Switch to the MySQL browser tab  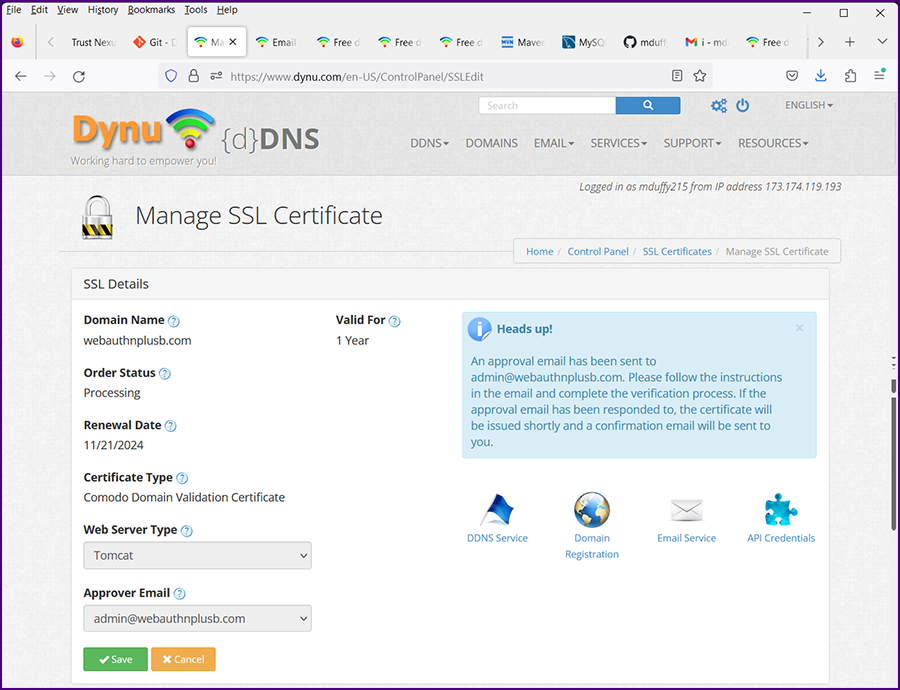coord(583,42)
